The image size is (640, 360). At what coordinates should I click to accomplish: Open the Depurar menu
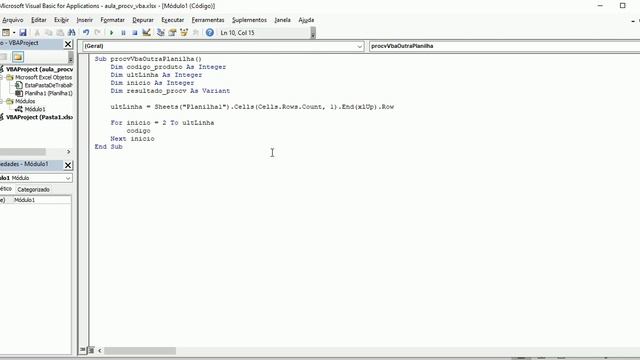[143, 20]
